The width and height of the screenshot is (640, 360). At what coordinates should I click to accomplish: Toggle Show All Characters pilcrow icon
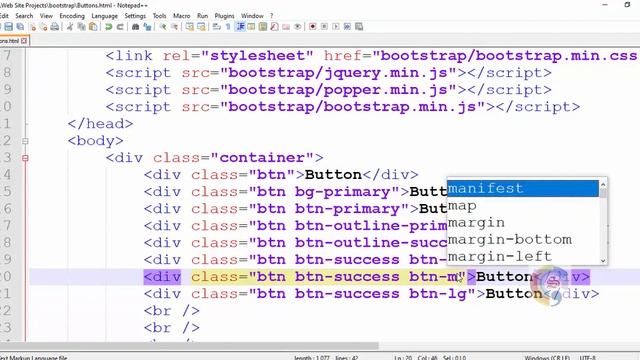pos(228,27)
